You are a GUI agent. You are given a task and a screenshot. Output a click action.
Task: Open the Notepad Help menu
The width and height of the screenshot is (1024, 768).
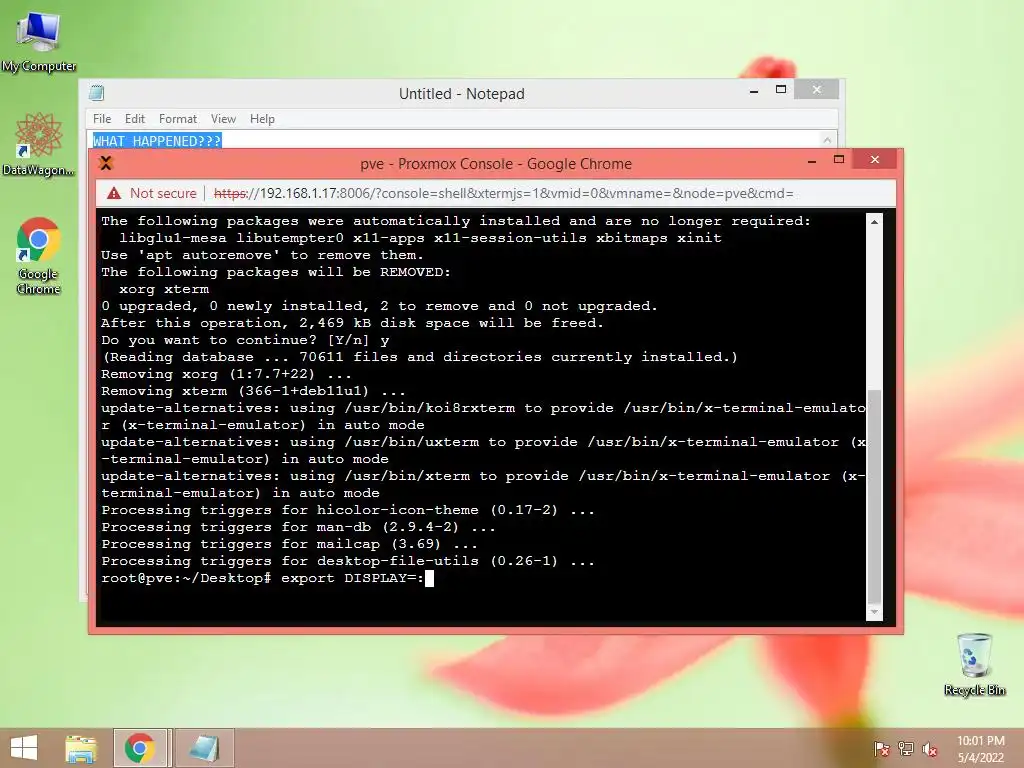(262, 119)
